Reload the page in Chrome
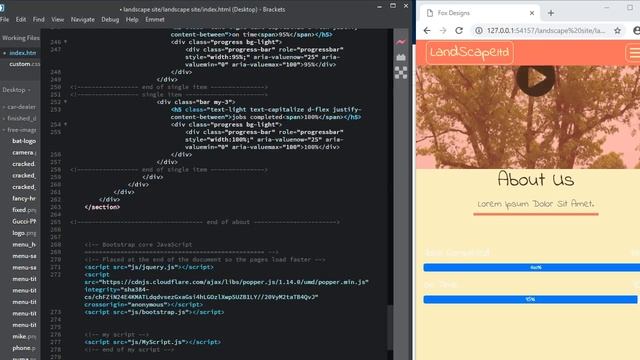The height and width of the screenshot is (360, 640). pos(459,31)
